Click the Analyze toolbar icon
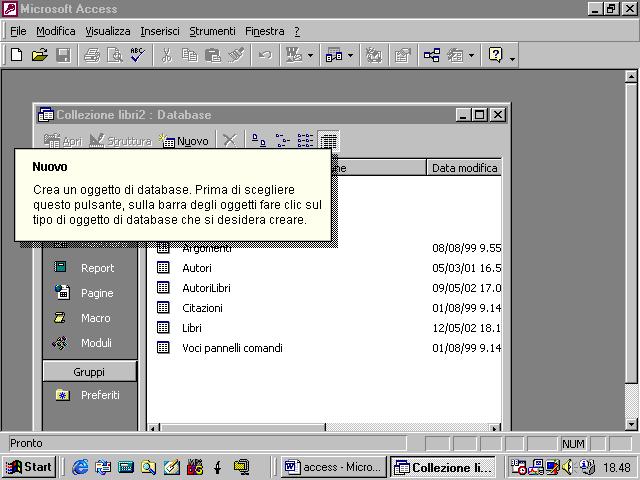Screen dimensions: 640x480 [x=334, y=55]
